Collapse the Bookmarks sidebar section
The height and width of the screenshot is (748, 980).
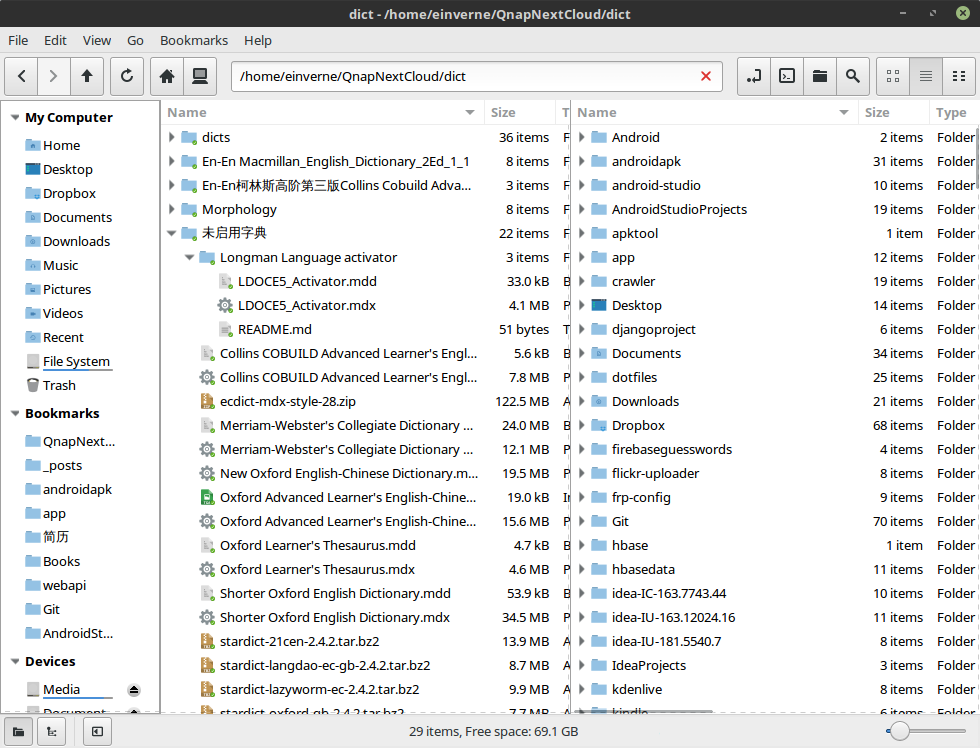15,414
